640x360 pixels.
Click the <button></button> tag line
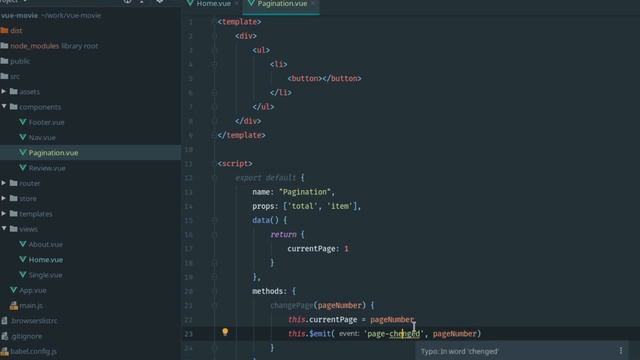click(324, 78)
